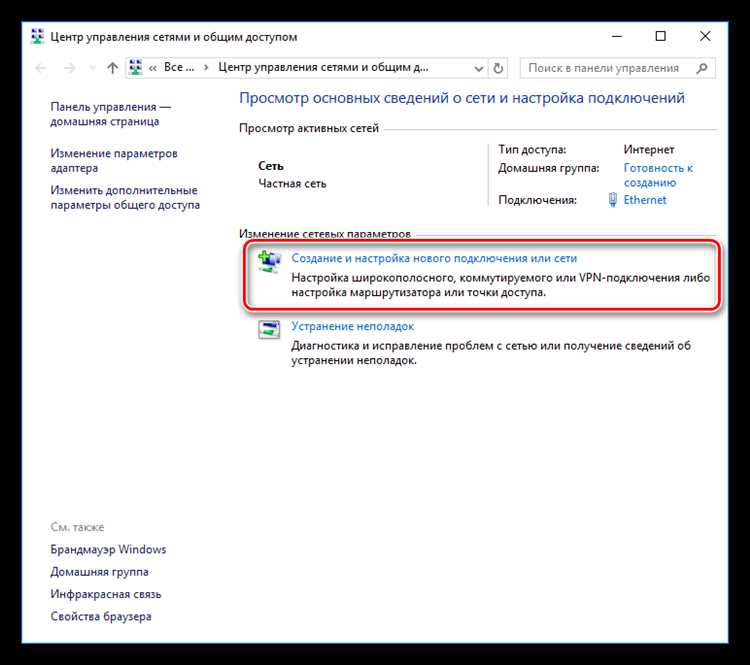Viewport: 750px width, 665px height.
Task: Open 'Устранение неполадок' link
Action: pos(353,326)
